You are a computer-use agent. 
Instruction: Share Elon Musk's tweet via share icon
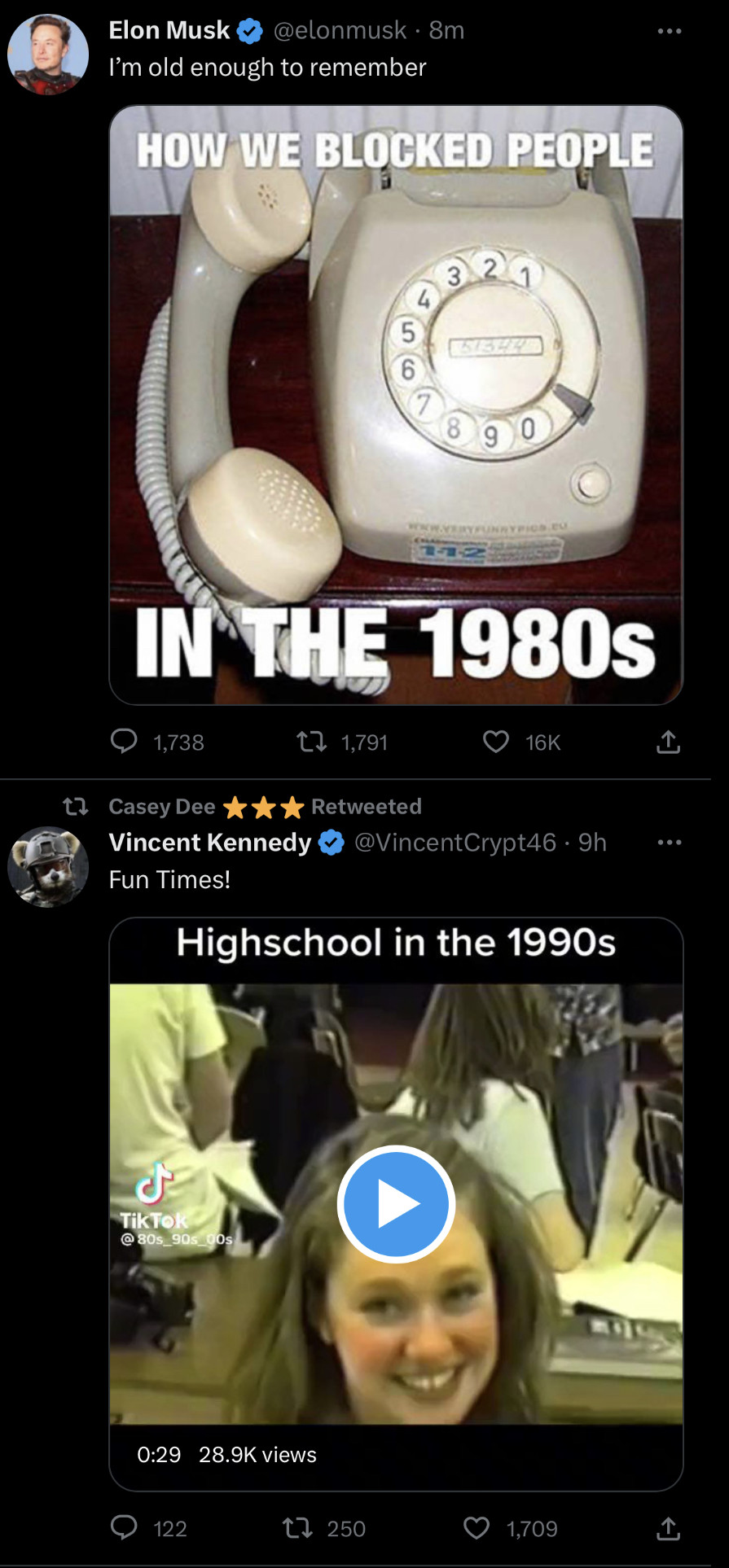pos(668,742)
